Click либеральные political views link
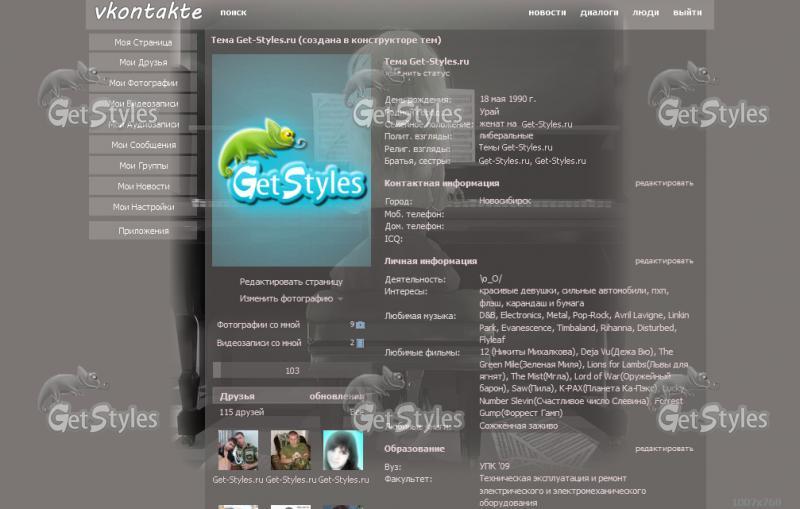This screenshot has width=800, height=509. click(506, 136)
